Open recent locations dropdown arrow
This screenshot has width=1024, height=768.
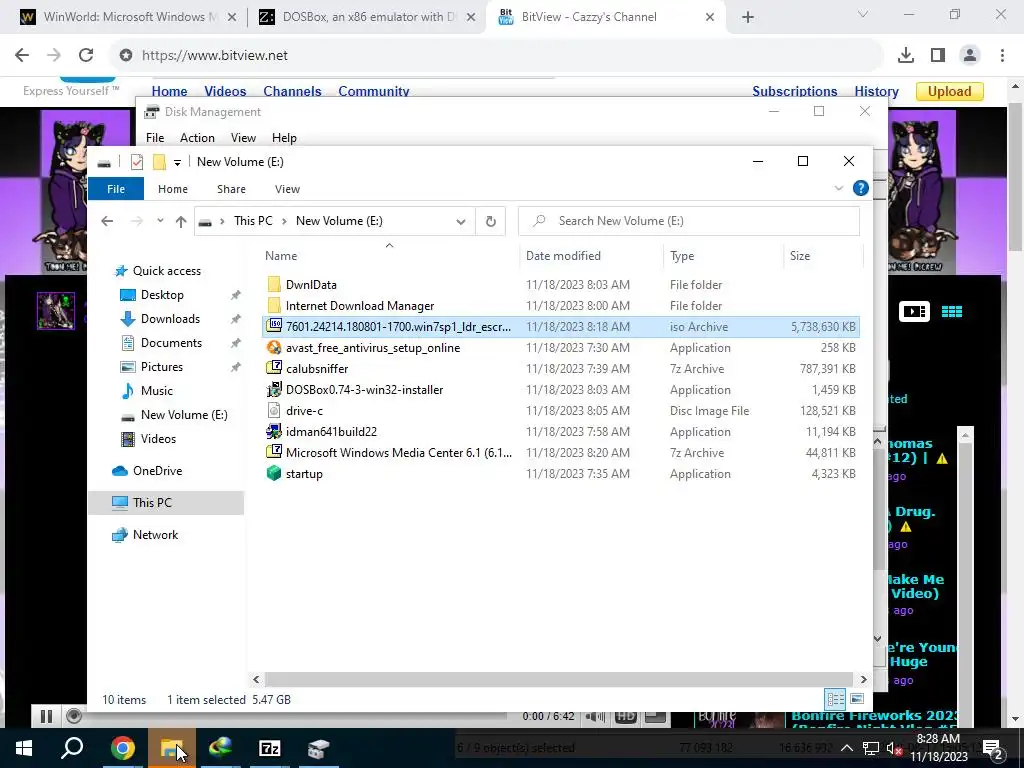click(160, 221)
